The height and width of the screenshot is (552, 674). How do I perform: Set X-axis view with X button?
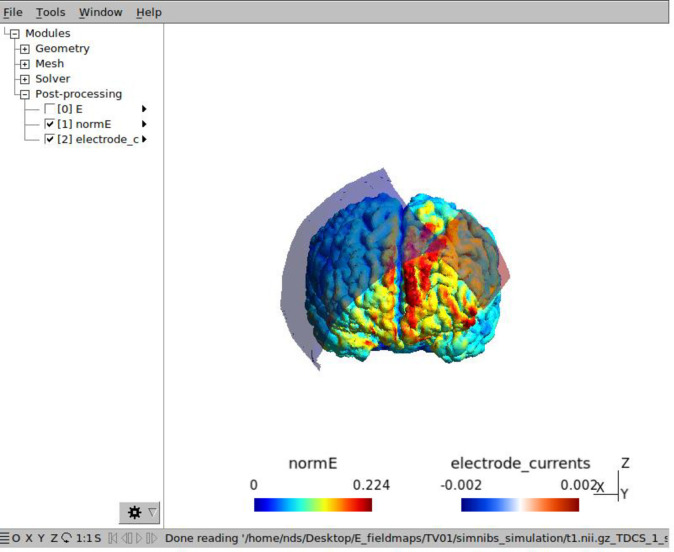[29, 538]
